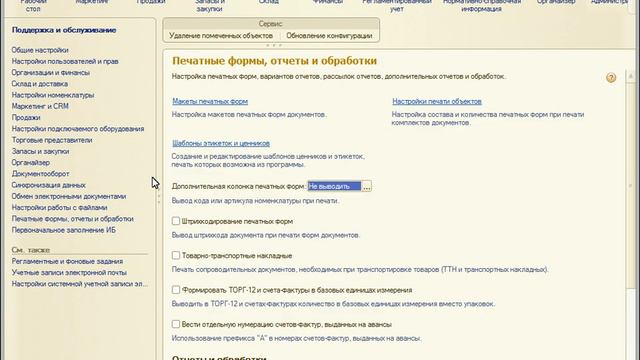The image size is (640, 360).
Task: Enable Штрихкодирование печатных форм checkbox
Action: 176,221
